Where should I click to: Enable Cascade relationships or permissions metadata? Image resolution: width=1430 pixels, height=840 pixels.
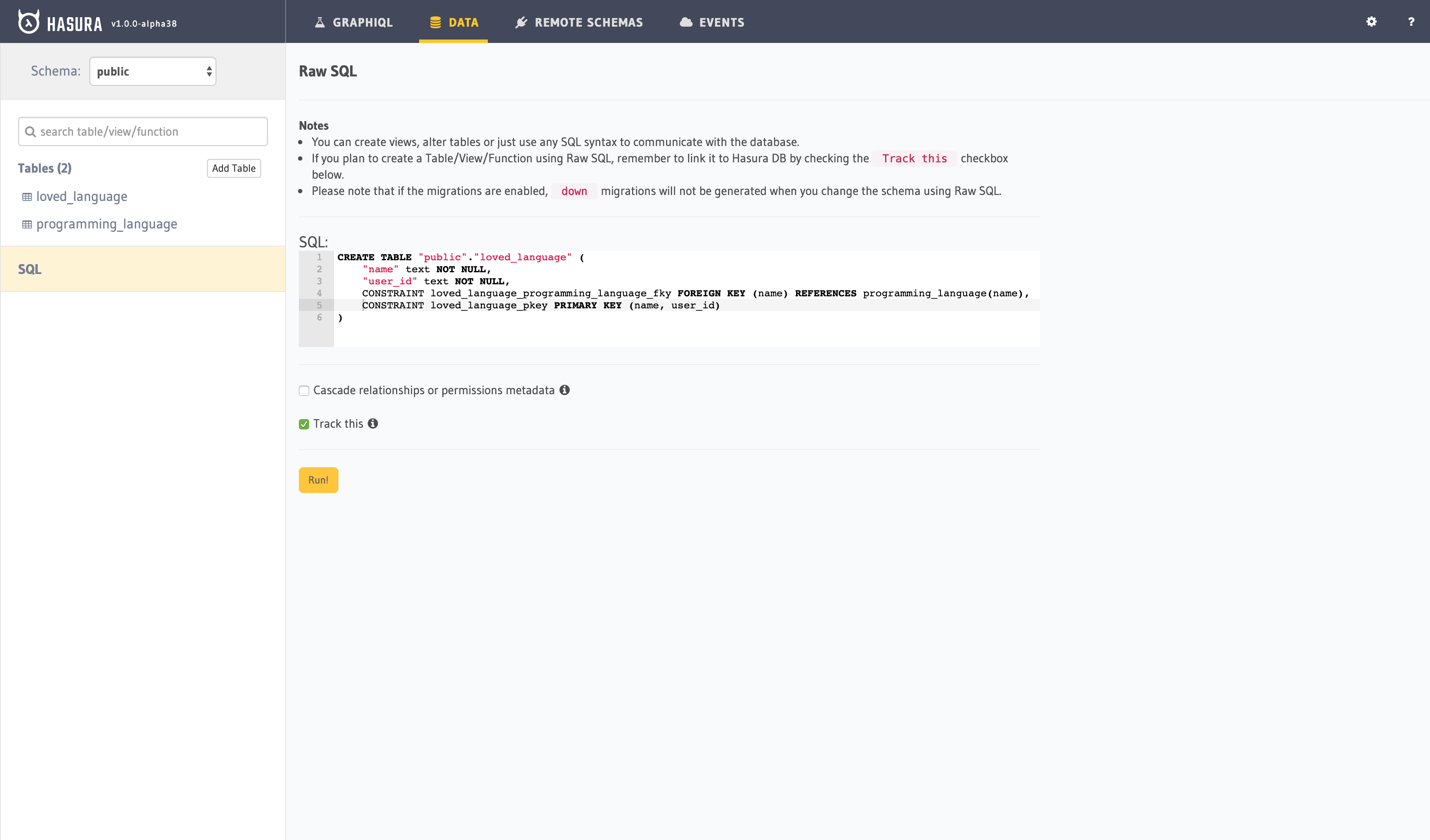pos(304,390)
